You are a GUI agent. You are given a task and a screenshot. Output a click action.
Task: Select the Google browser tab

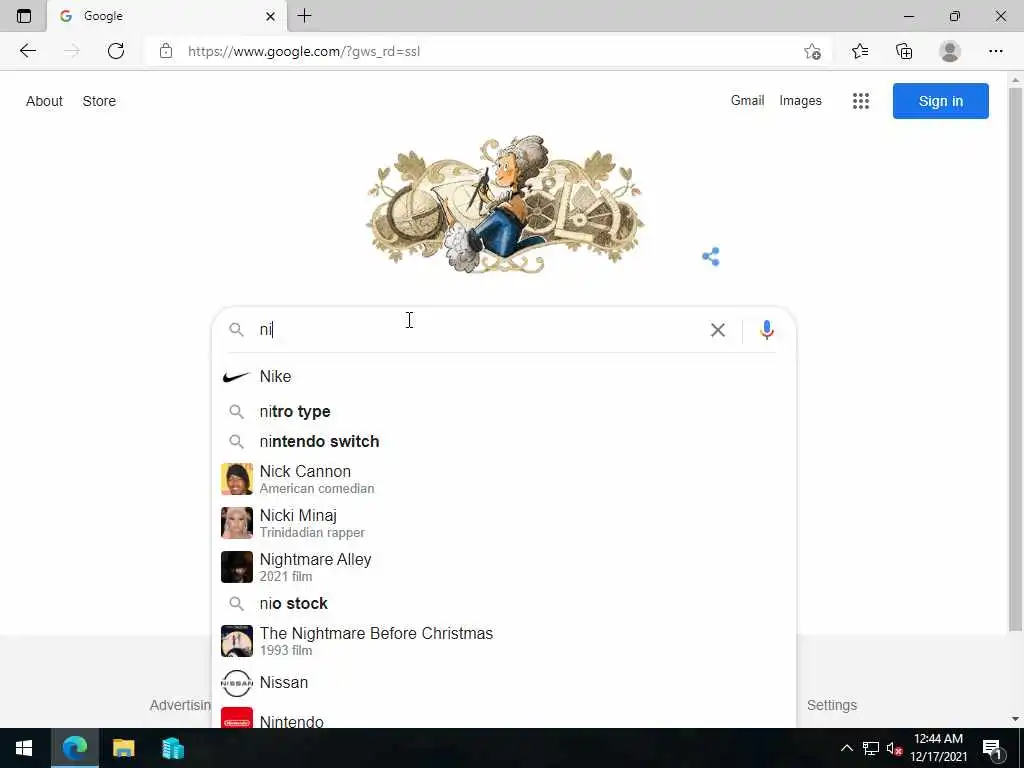[x=167, y=16]
